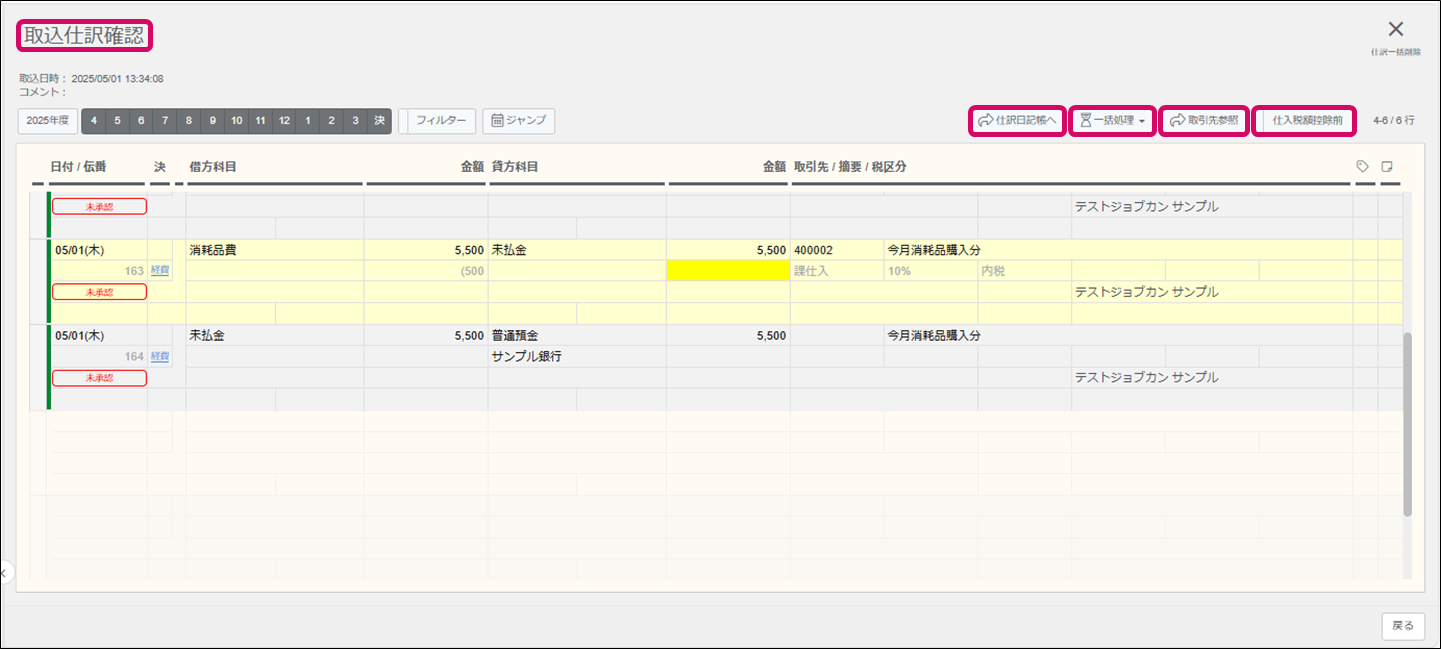Select the 決 settlement period tab

[x=379, y=121]
